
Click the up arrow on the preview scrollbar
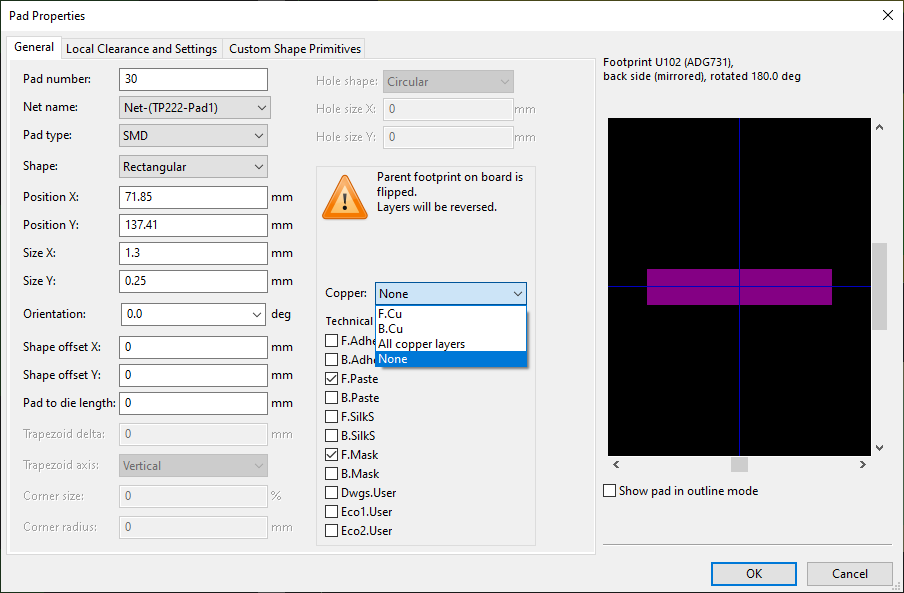pos(879,126)
